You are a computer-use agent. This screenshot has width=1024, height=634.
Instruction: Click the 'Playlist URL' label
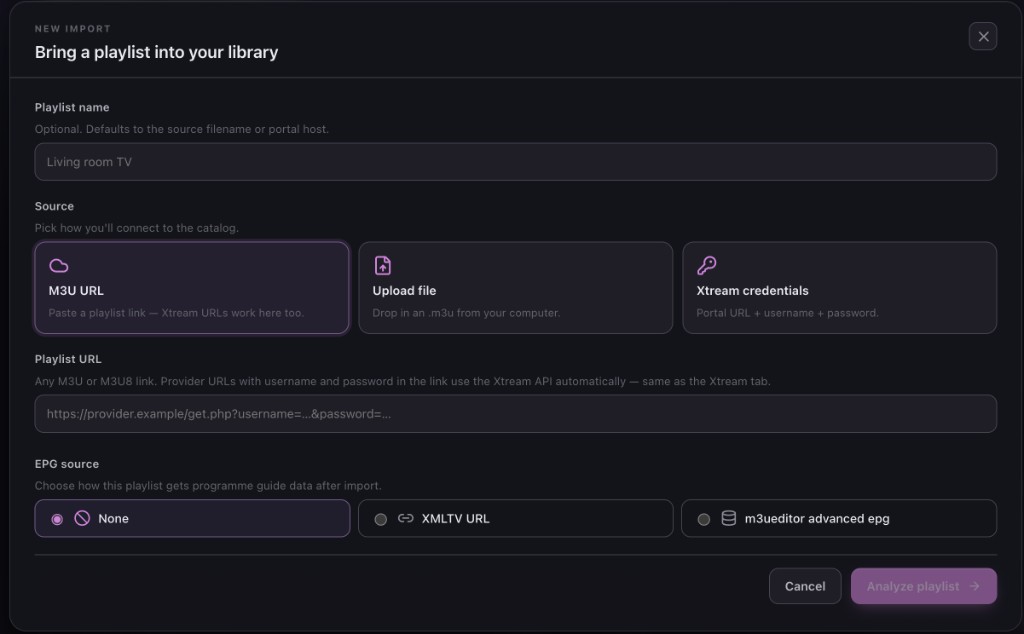click(68, 359)
